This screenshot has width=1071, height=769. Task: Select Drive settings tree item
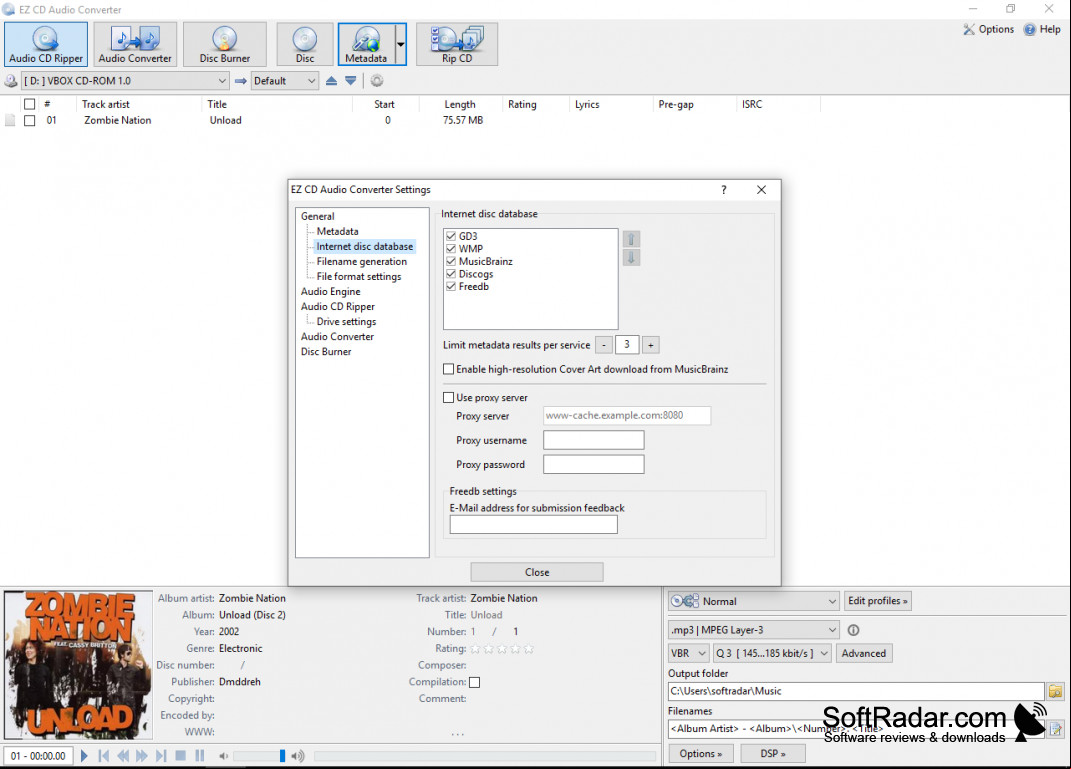[x=346, y=322]
